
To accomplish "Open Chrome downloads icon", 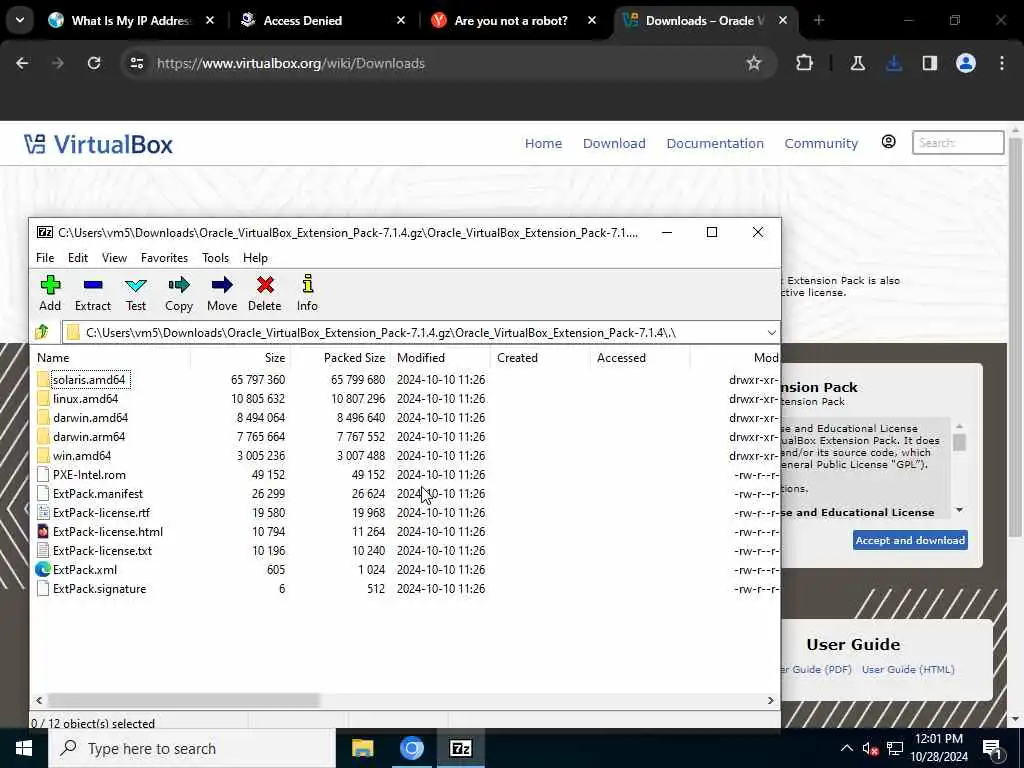I will point(893,63).
